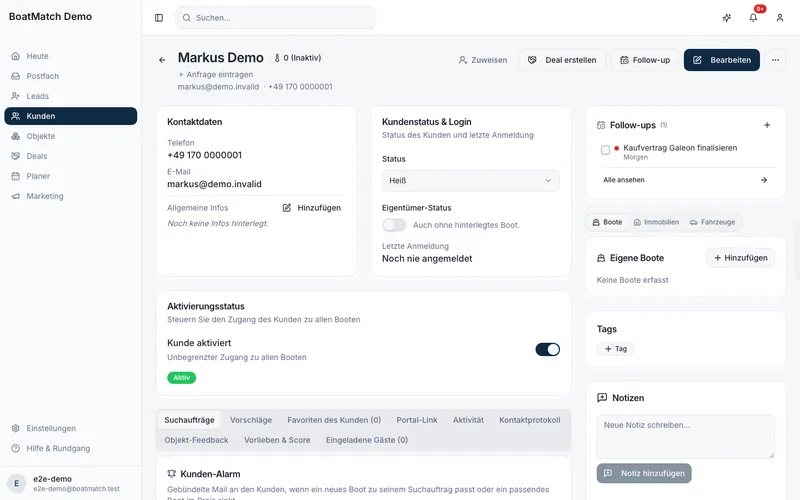Open the Vorlieben & Score tab
Viewport: 800px width, 500px height.
tap(277, 440)
